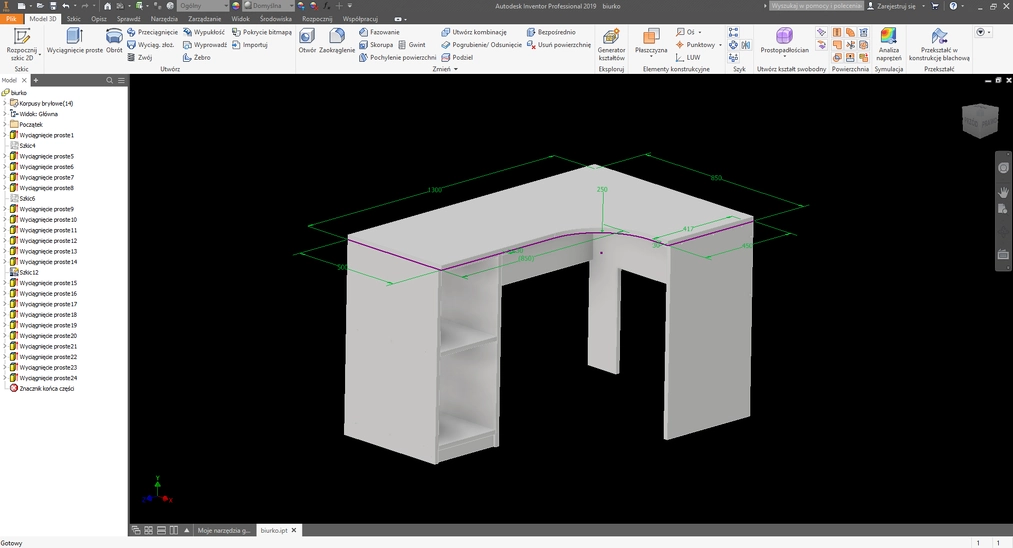The width and height of the screenshot is (1013, 548).
Task: Switch to the Narzędzia ribbon tab
Action: pyautogui.click(x=164, y=19)
